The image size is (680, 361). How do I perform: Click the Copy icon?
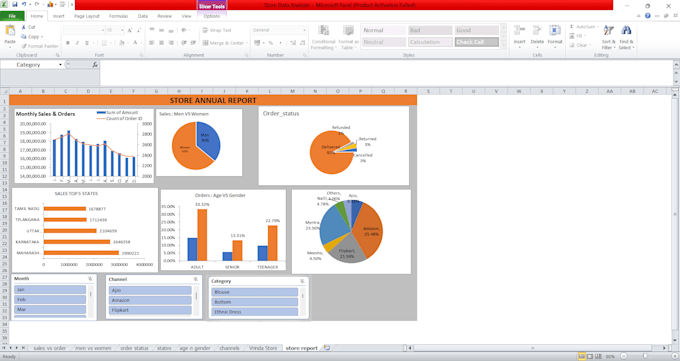pyautogui.click(x=24, y=36)
